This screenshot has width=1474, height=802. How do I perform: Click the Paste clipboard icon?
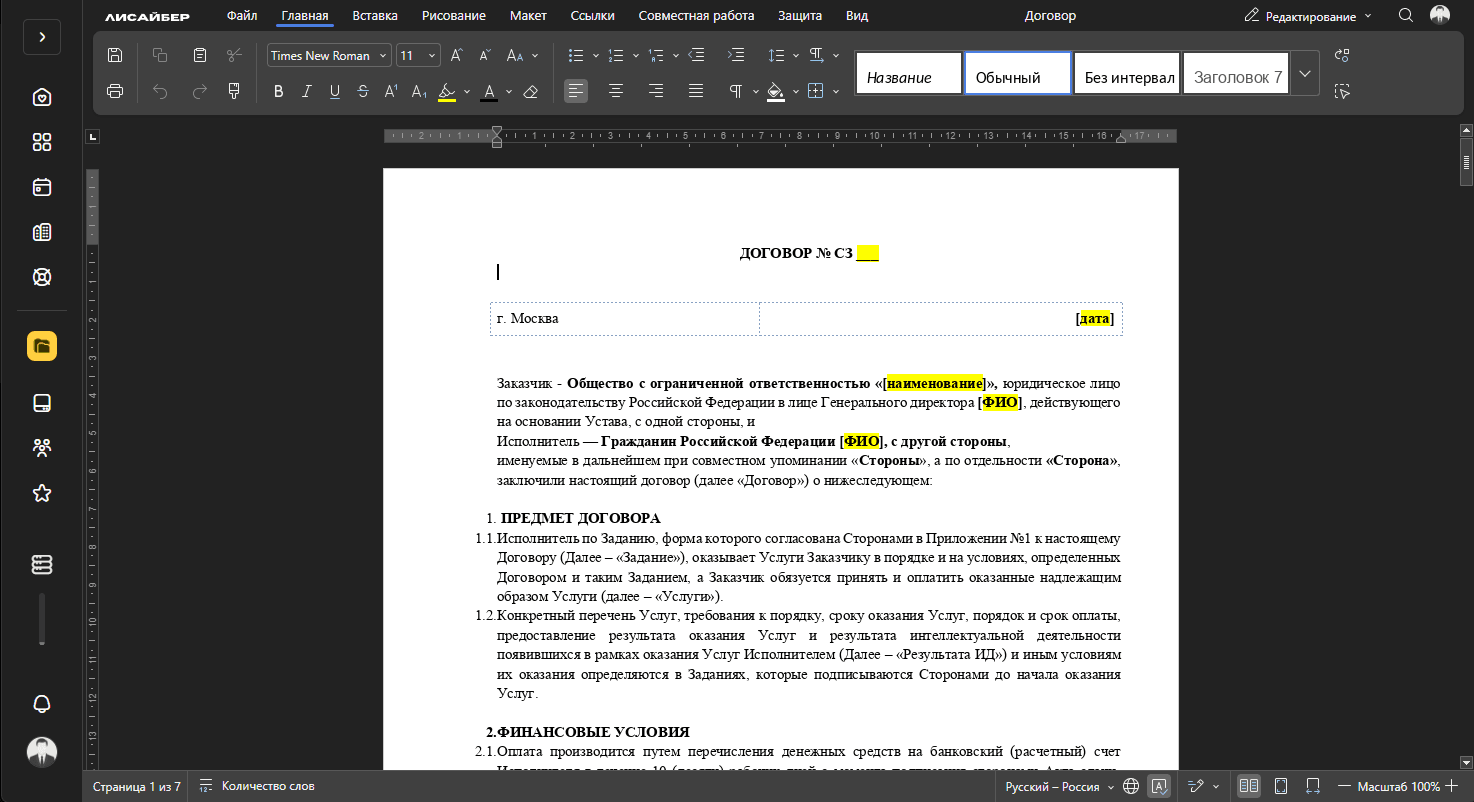(x=200, y=55)
